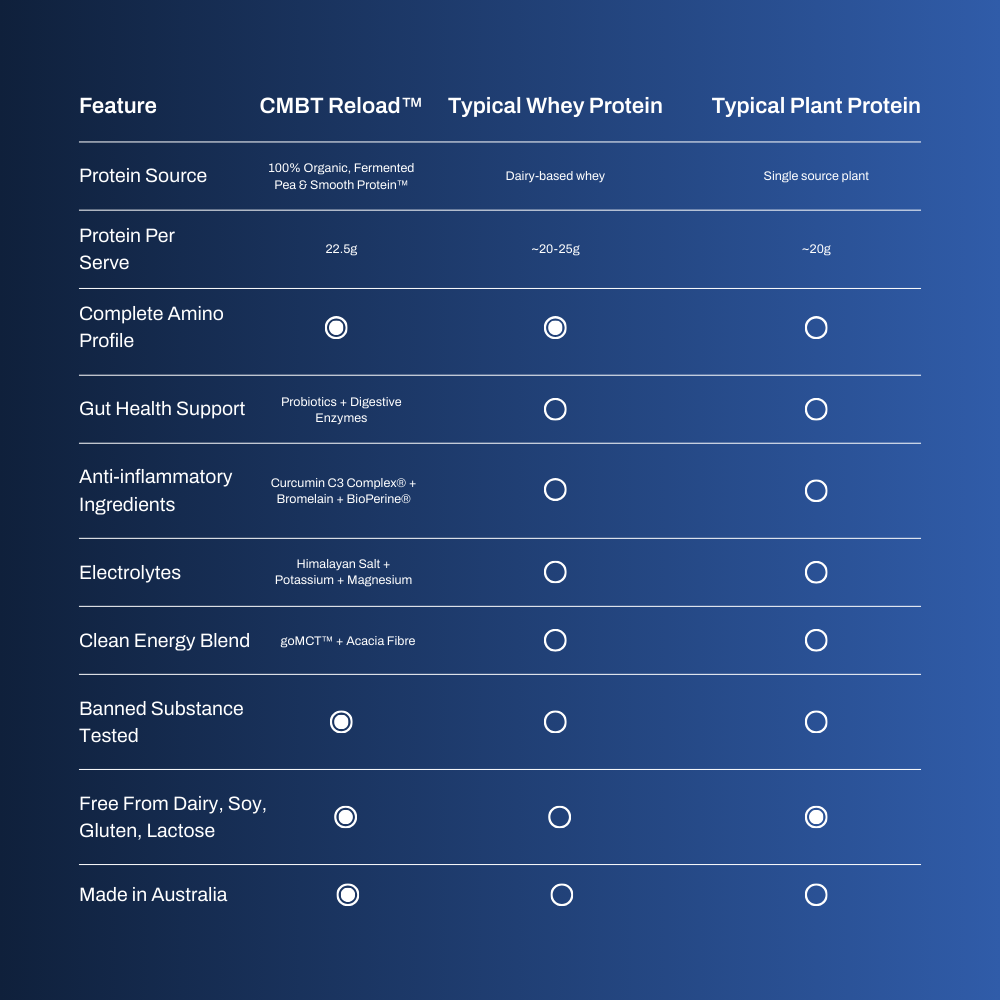Click the Probiotics + Digestive Enzymes text

click(x=341, y=409)
